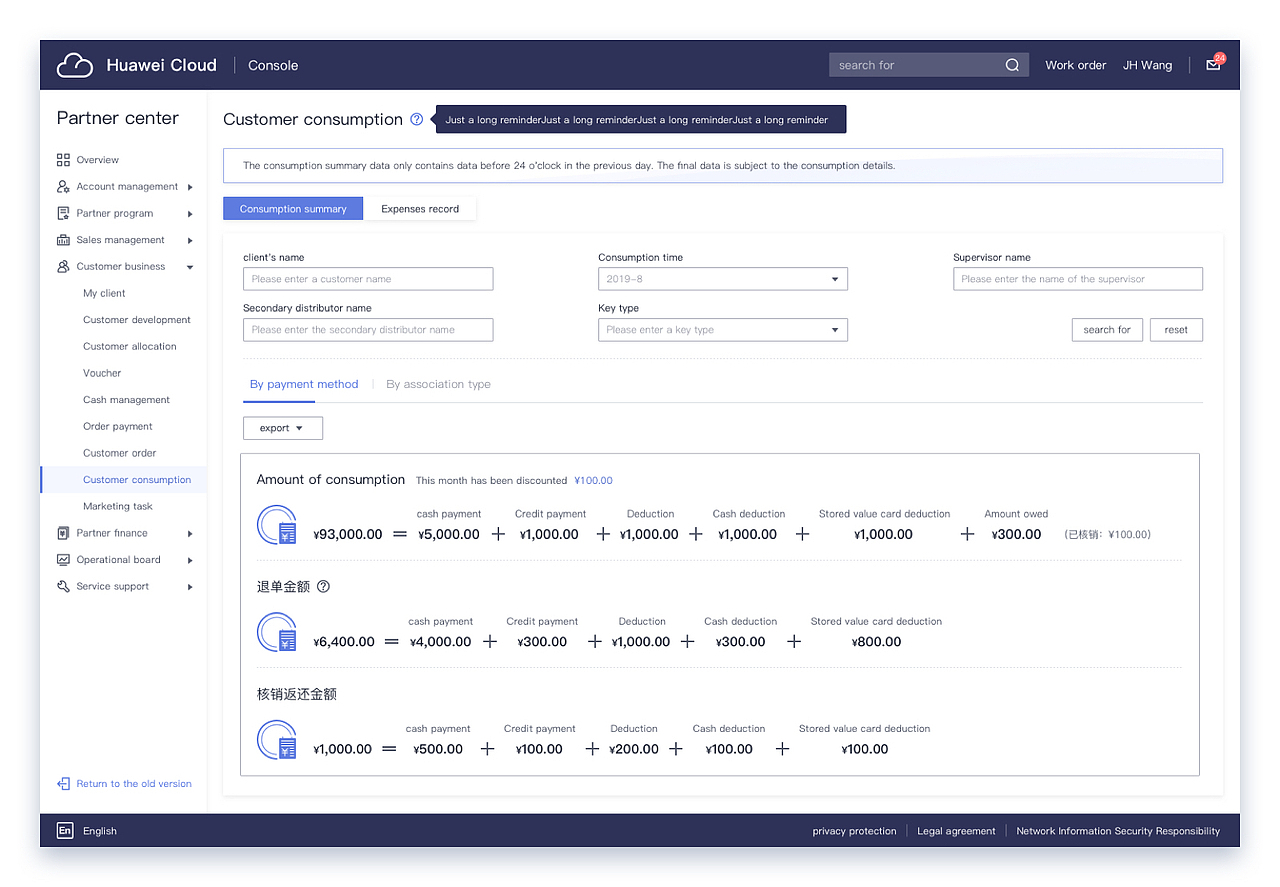Click the Partner program icon
Screen dimensions: 1280x887
coord(63,213)
